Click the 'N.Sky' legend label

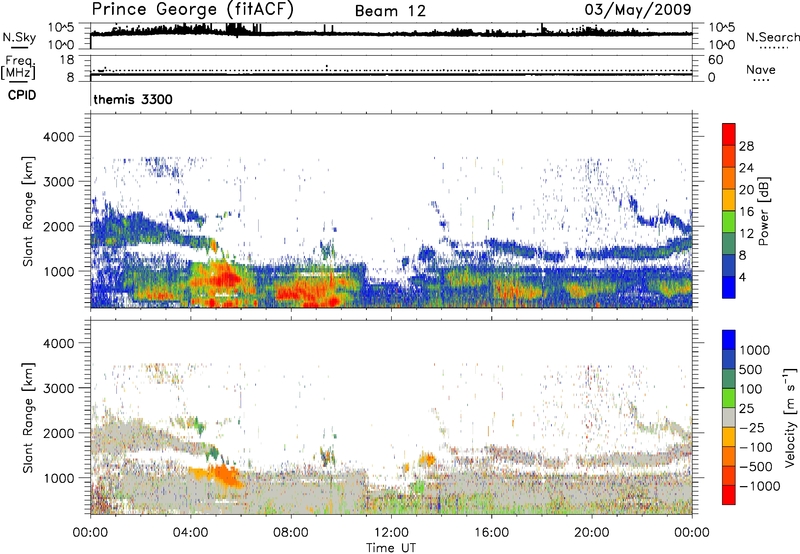click(19, 37)
